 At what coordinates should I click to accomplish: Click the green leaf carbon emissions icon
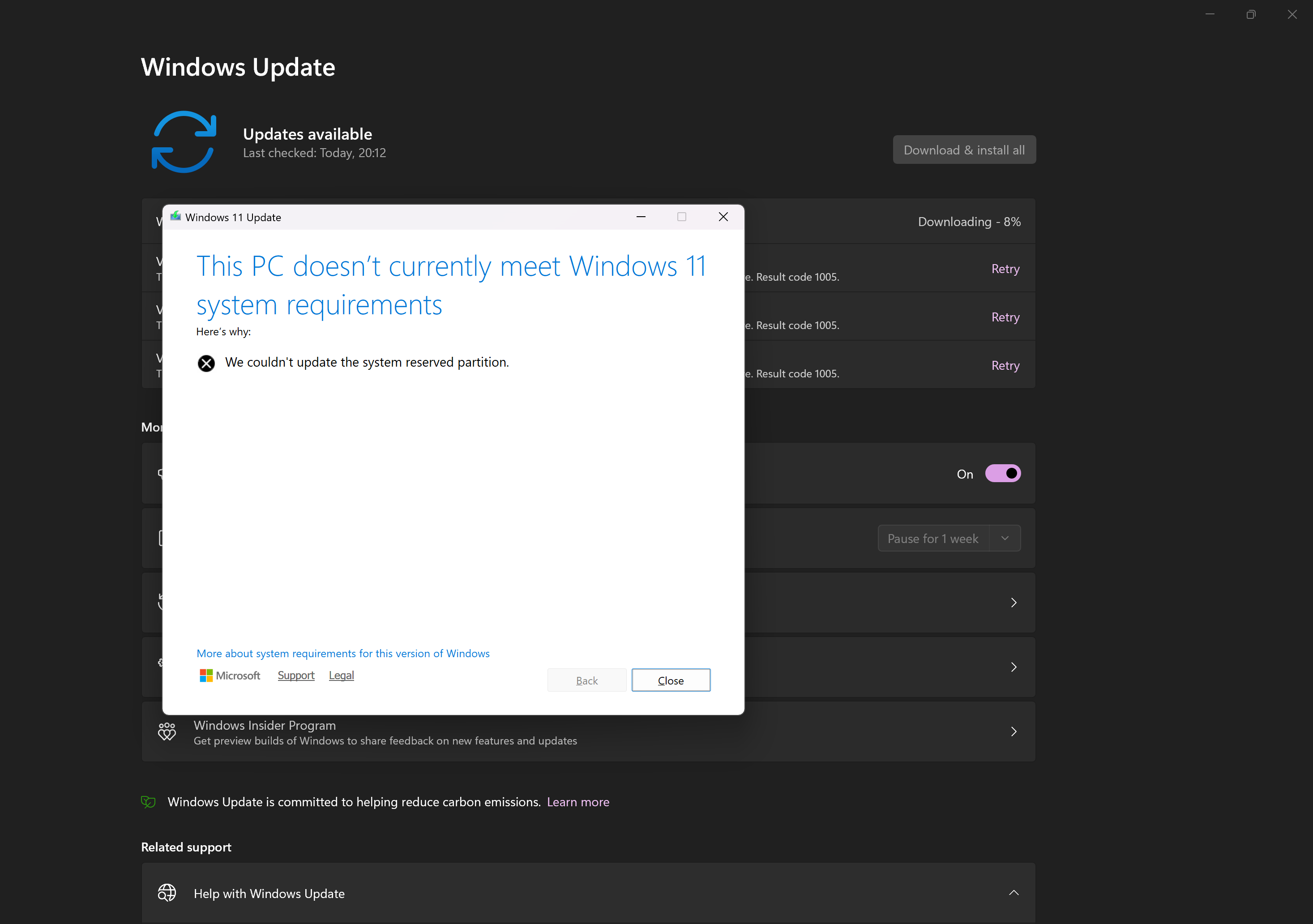[x=148, y=802]
